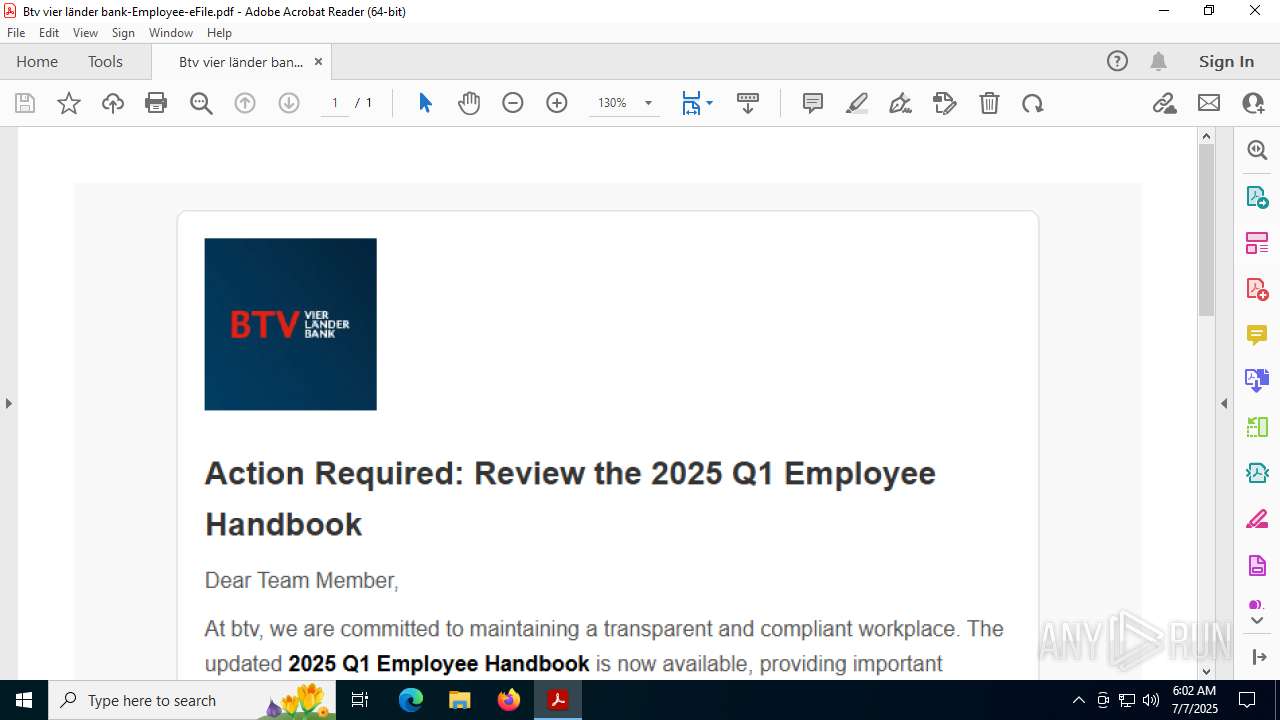Image resolution: width=1280 pixels, height=720 pixels.
Task: Open Comment tool in right pane
Action: click(x=1257, y=334)
